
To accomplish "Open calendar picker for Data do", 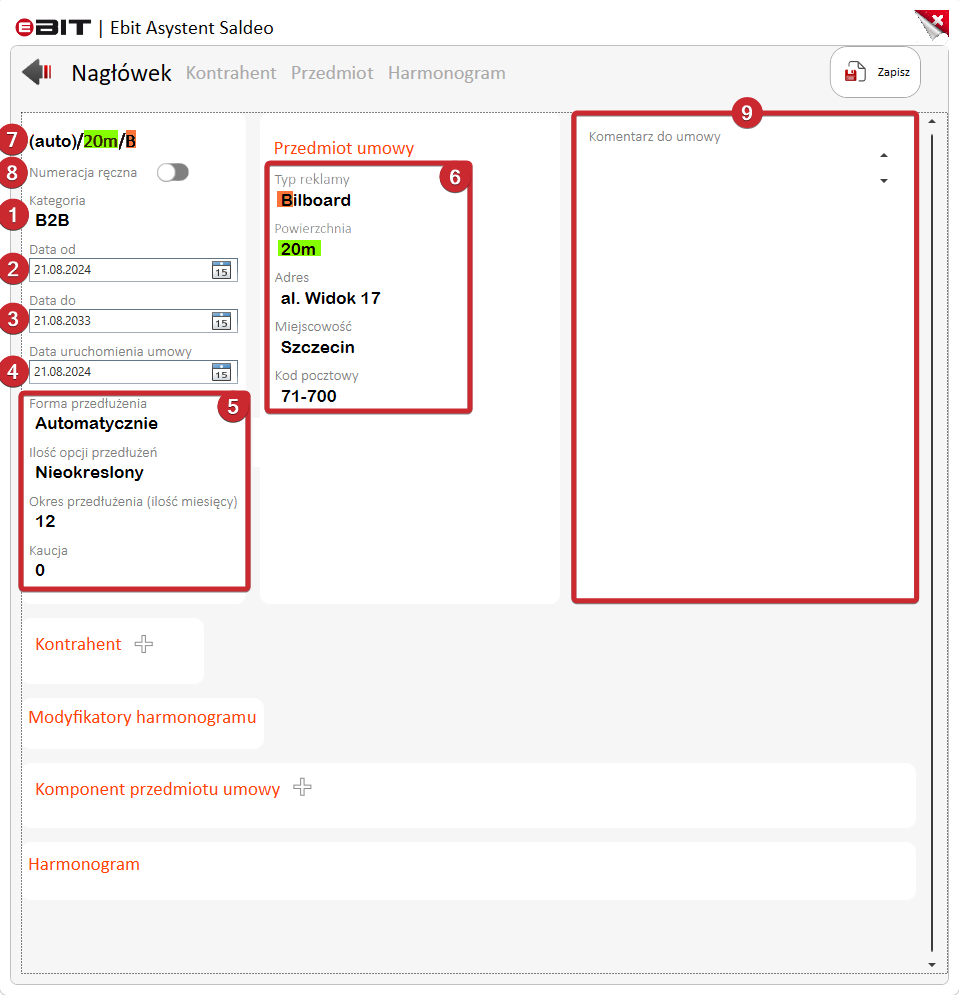I will (x=222, y=321).
